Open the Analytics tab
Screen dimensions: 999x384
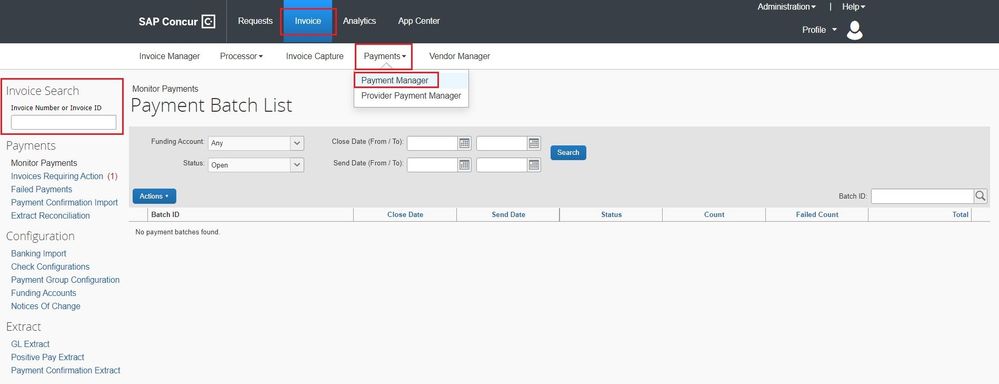(x=359, y=21)
